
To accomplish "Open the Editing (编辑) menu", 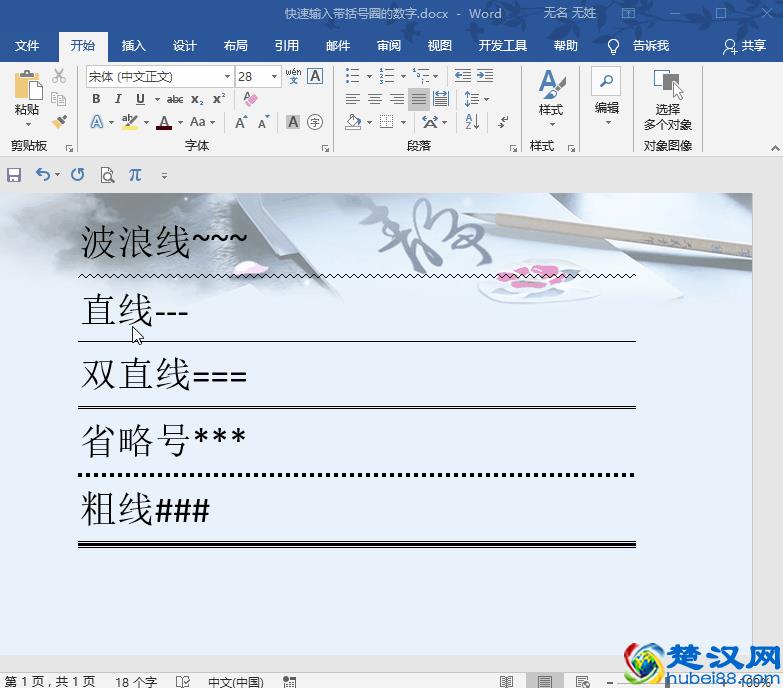I will [x=607, y=96].
